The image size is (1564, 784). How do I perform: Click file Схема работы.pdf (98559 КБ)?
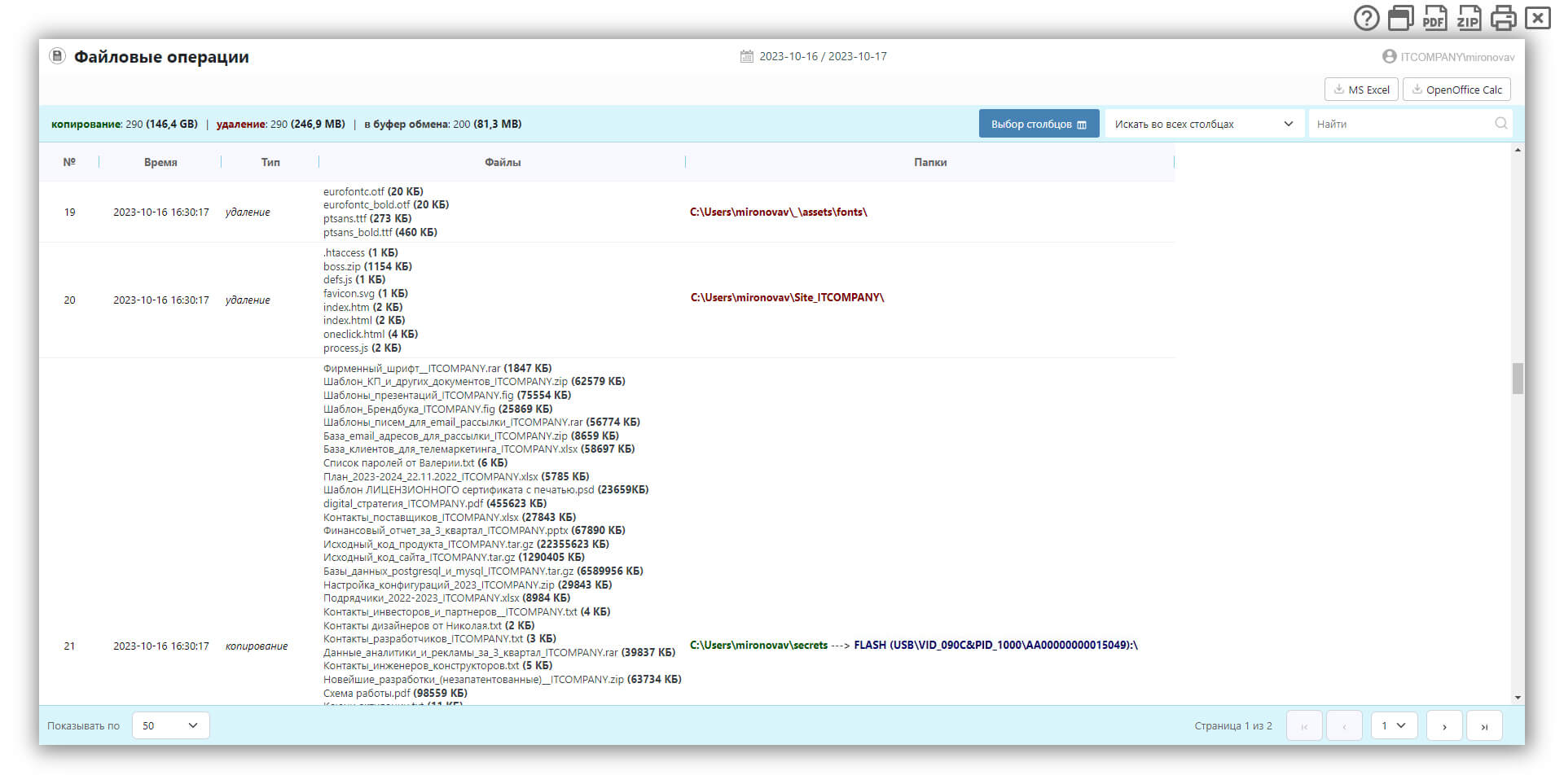(395, 693)
